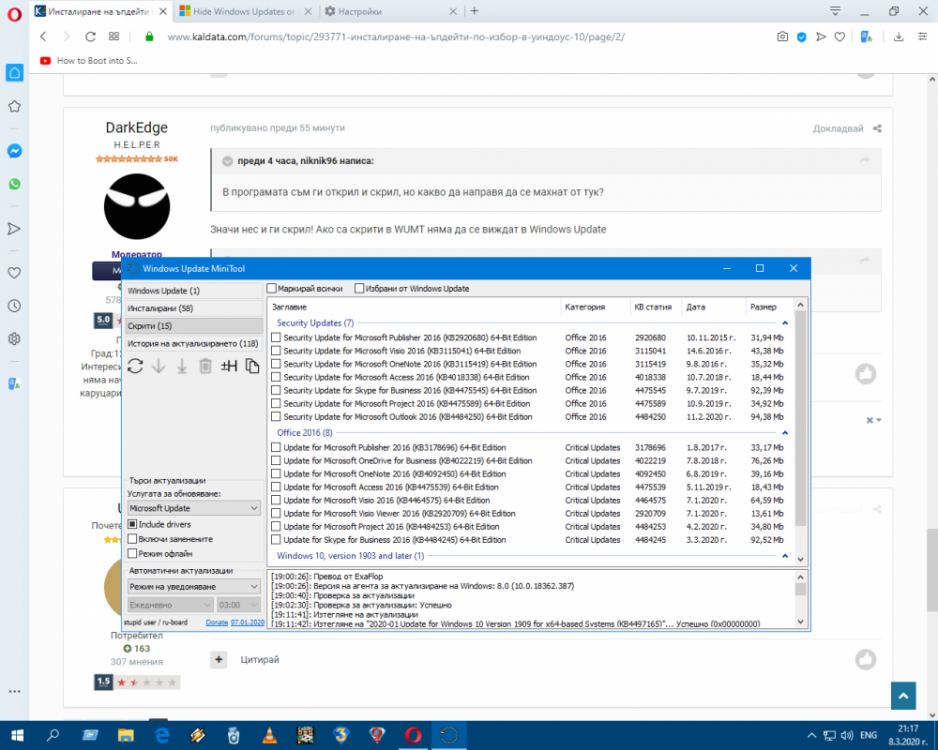Open personal news heart in the Opera sidebar

[x=14, y=273]
